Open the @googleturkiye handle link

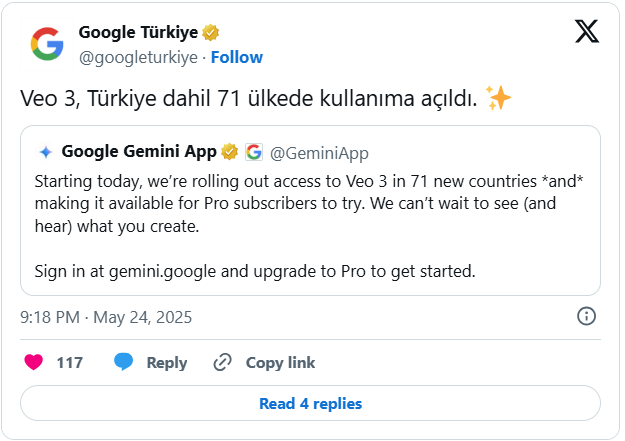click(138, 57)
